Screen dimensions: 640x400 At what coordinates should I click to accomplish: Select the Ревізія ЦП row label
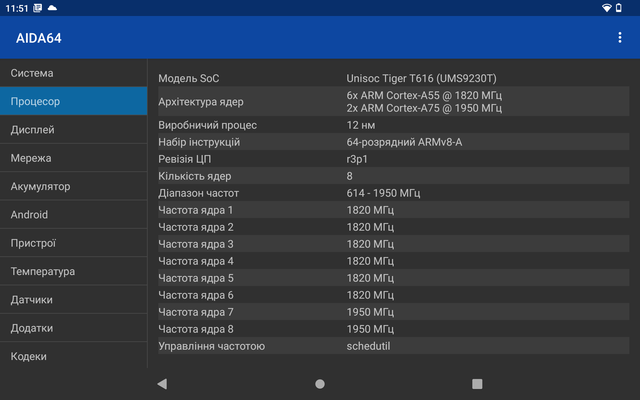pyautogui.click(x=185, y=159)
